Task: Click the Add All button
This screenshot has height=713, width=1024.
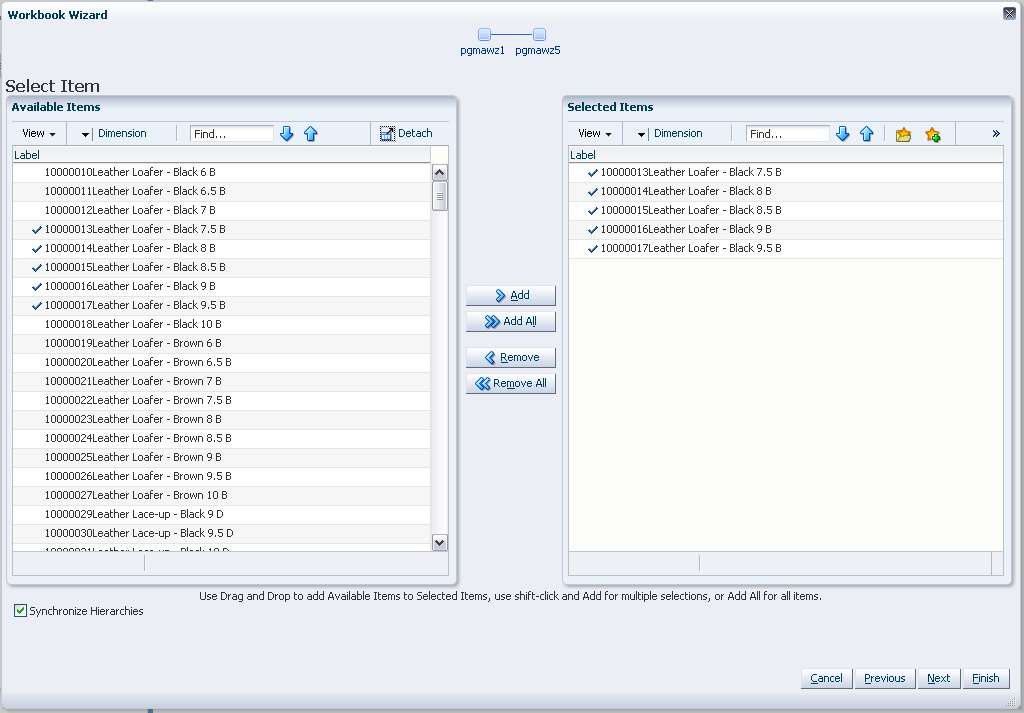Action: pos(511,321)
